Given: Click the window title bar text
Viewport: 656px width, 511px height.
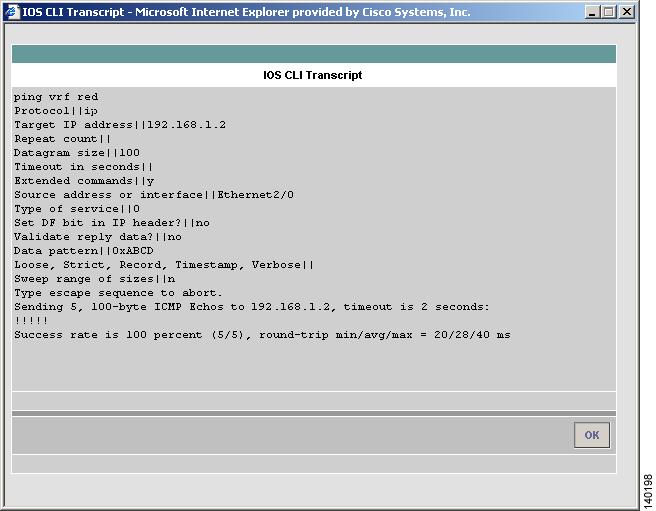Looking at the screenshot, I should coord(246,12).
